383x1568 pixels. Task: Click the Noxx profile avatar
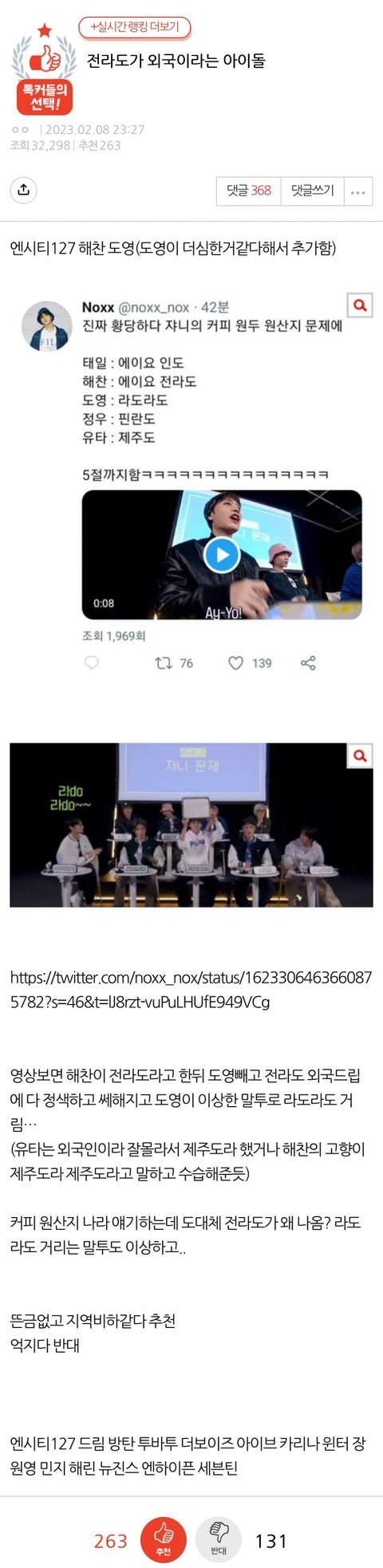[x=46, y=326]
